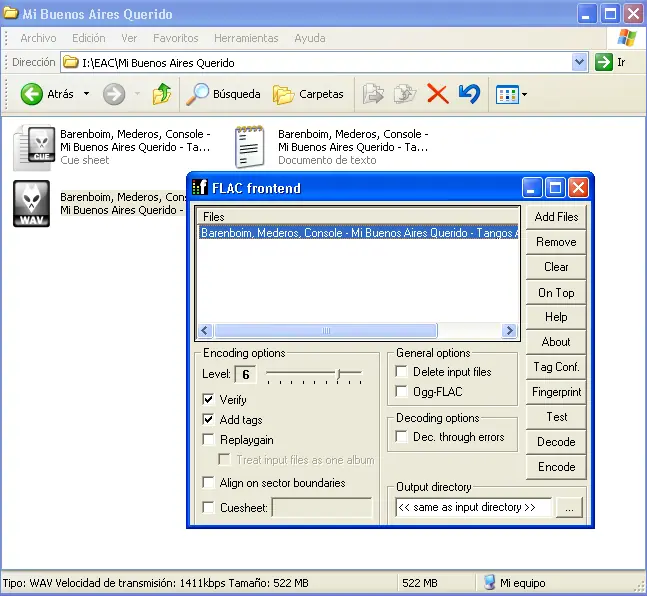Open Tag Conf. settings
This screenshot has width=647, height=596.
pos(556,367)
